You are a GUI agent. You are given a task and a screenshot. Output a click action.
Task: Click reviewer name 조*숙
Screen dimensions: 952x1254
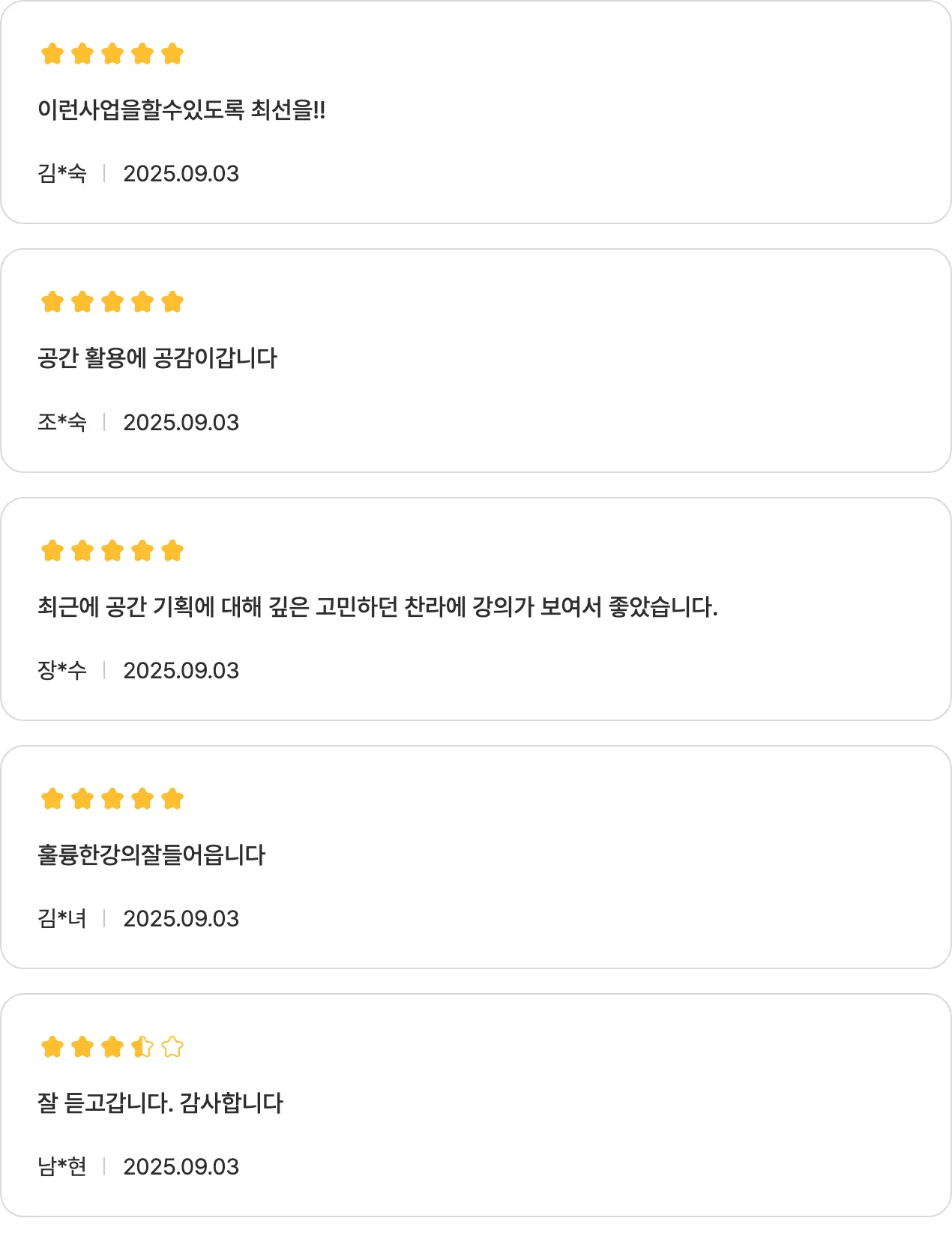(x=62, y=423)
